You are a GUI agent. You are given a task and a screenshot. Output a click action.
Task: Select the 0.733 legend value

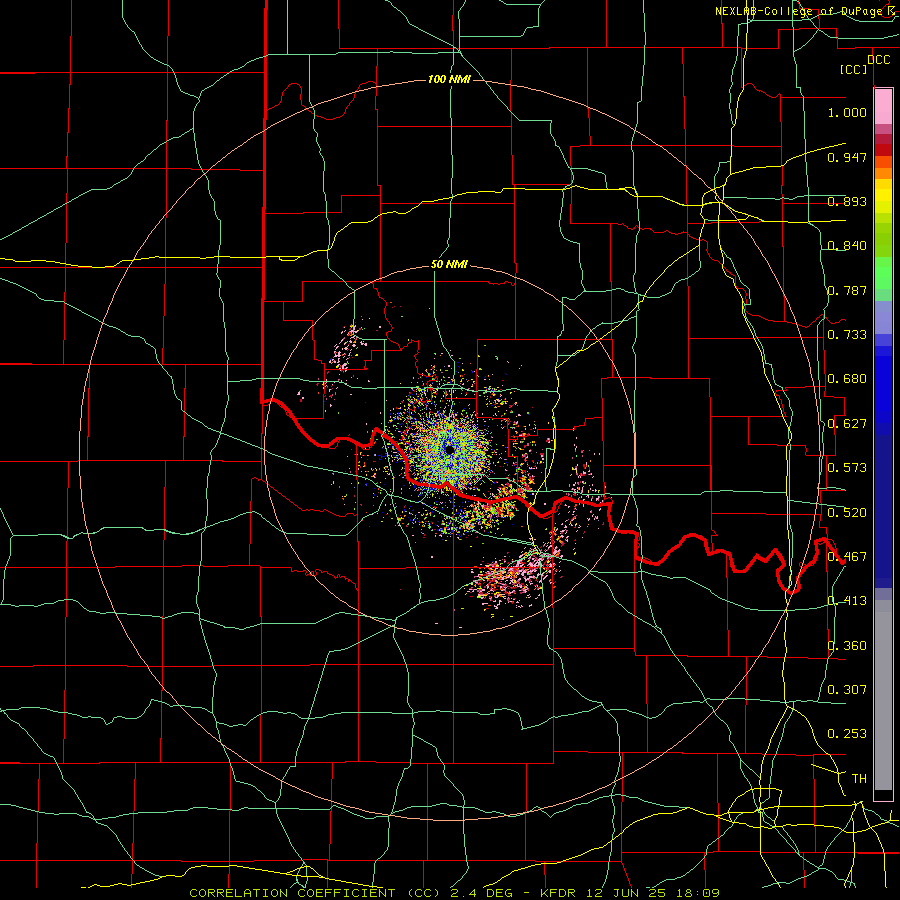tap(847, 335)
